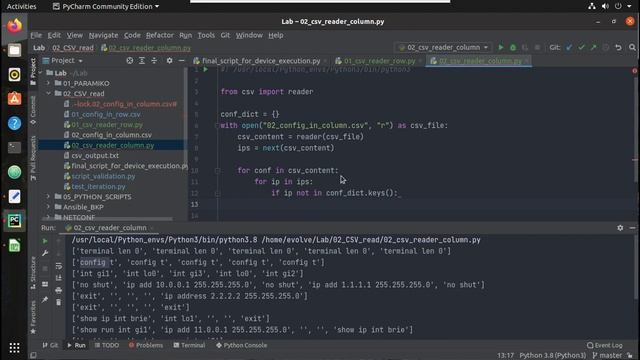Launch Files manager from the dock

[14, 50]
